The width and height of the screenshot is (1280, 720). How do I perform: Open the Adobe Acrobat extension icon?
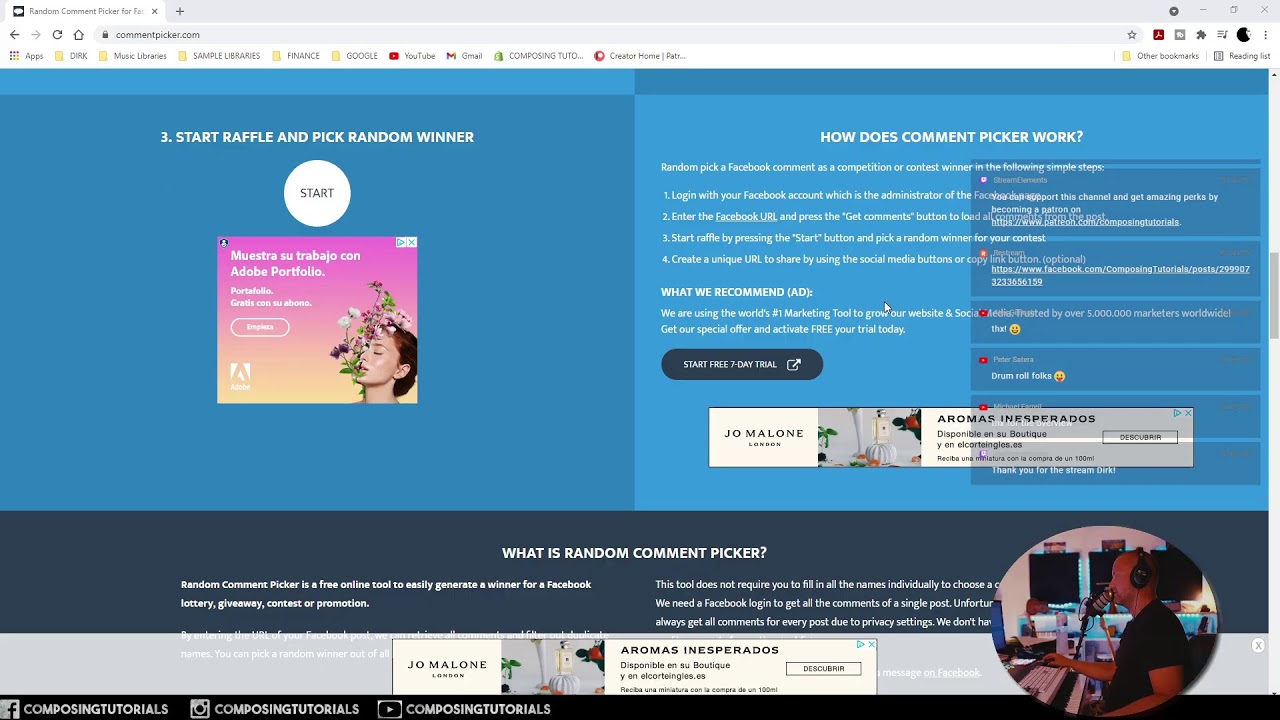(x=1158, y=35)
